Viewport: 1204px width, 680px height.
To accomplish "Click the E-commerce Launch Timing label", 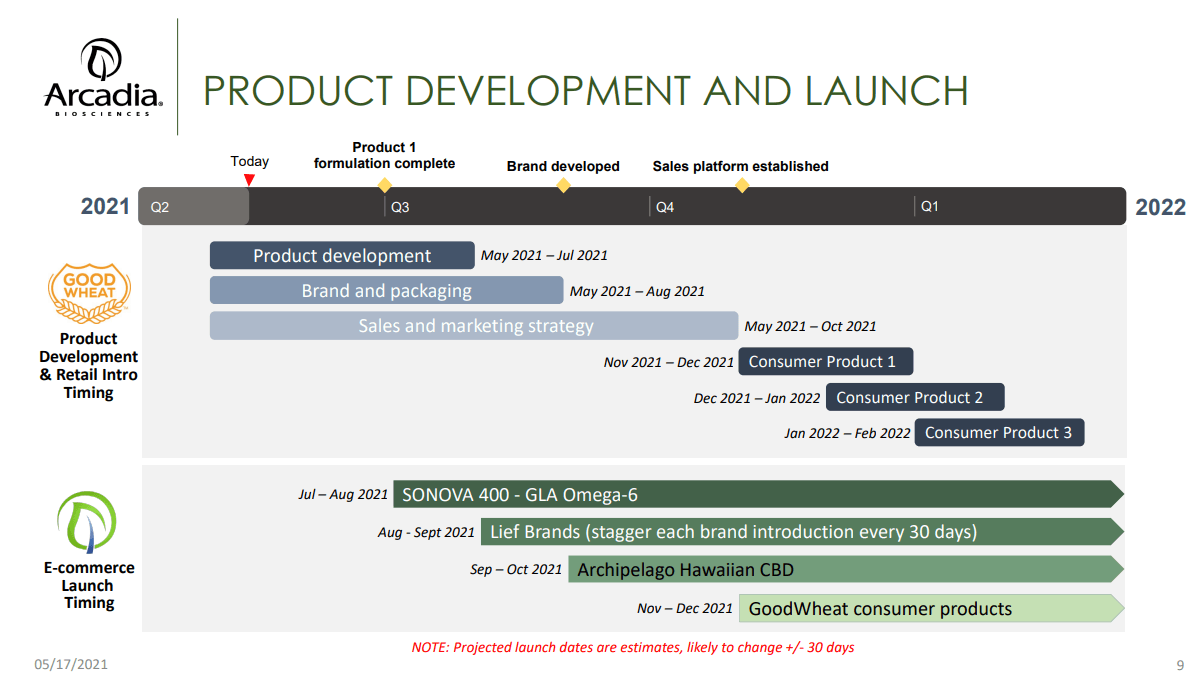I will (89, 585).
